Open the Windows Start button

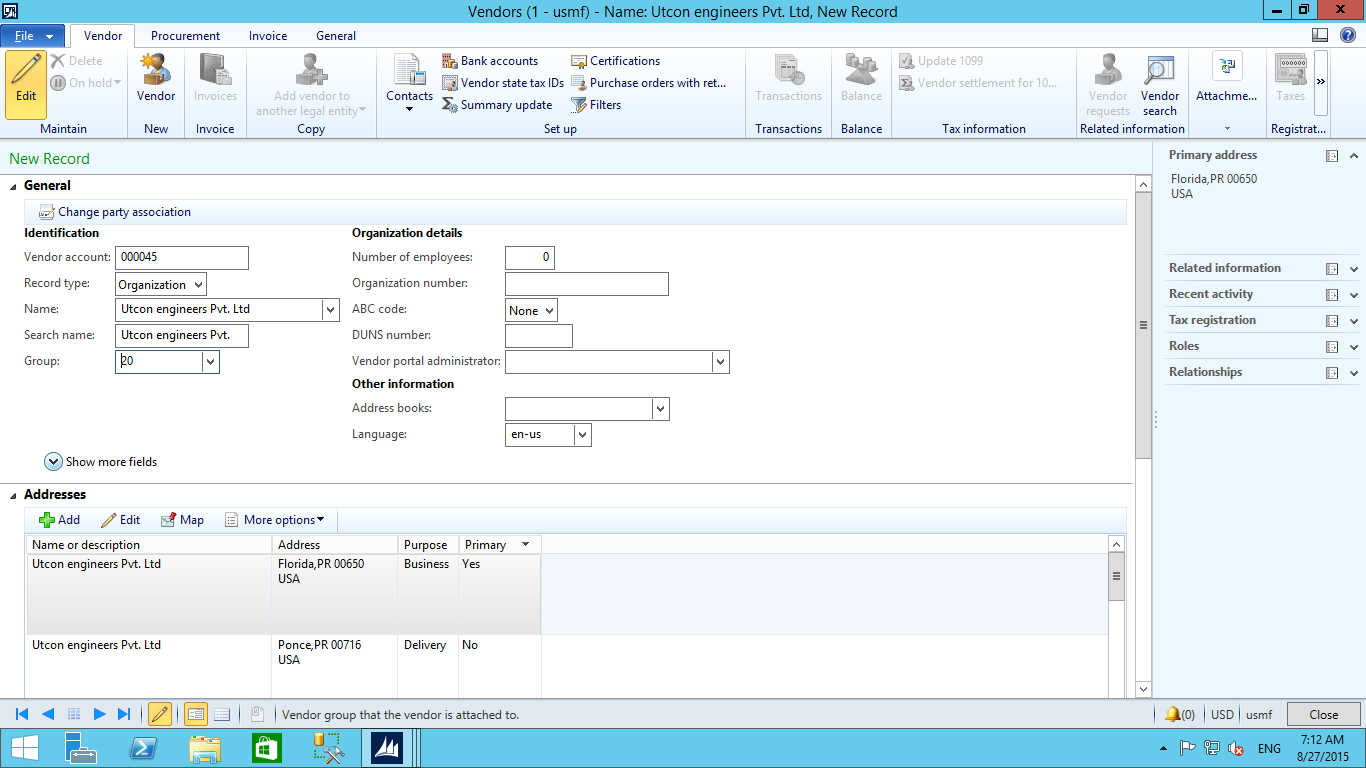pos(25,748)
